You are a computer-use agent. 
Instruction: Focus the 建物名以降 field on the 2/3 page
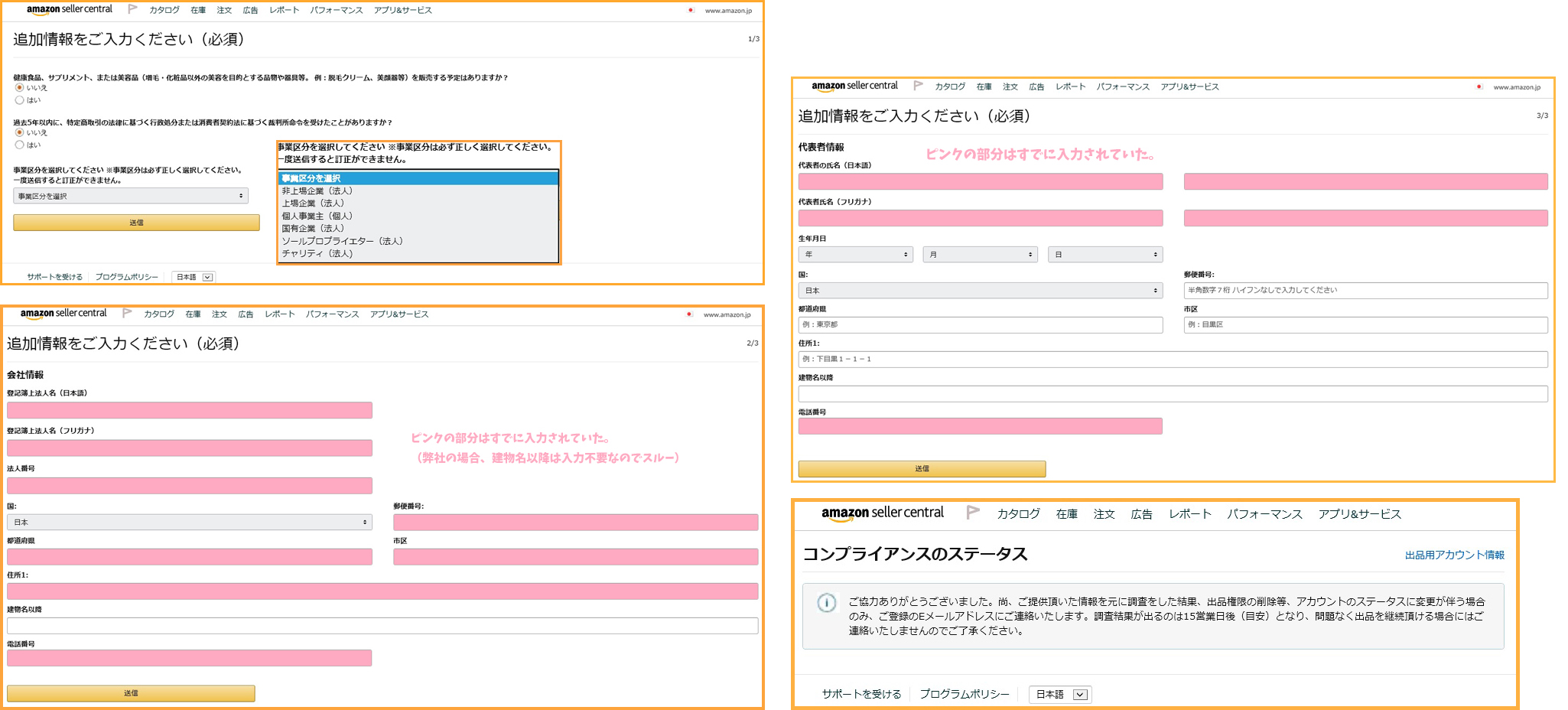coord(382,626)
